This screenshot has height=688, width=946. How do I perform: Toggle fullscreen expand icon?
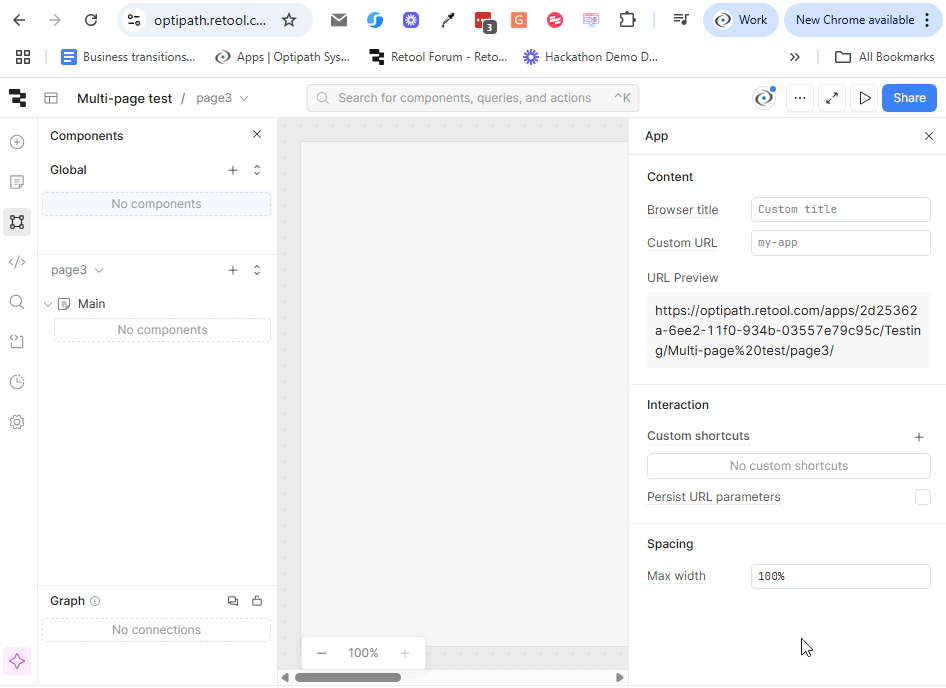(832, 98)
